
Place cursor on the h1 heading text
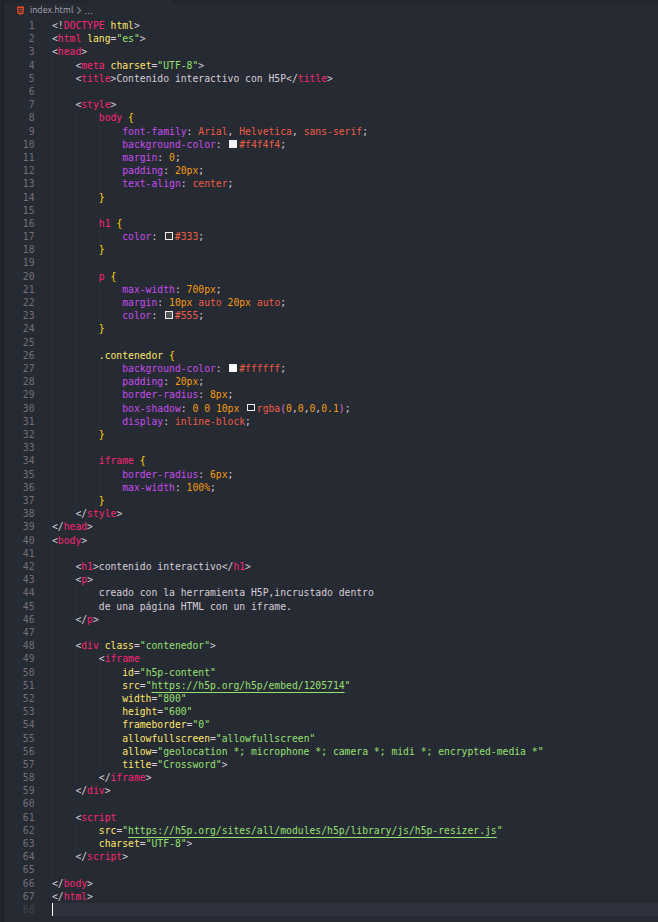tap(161, 566)
